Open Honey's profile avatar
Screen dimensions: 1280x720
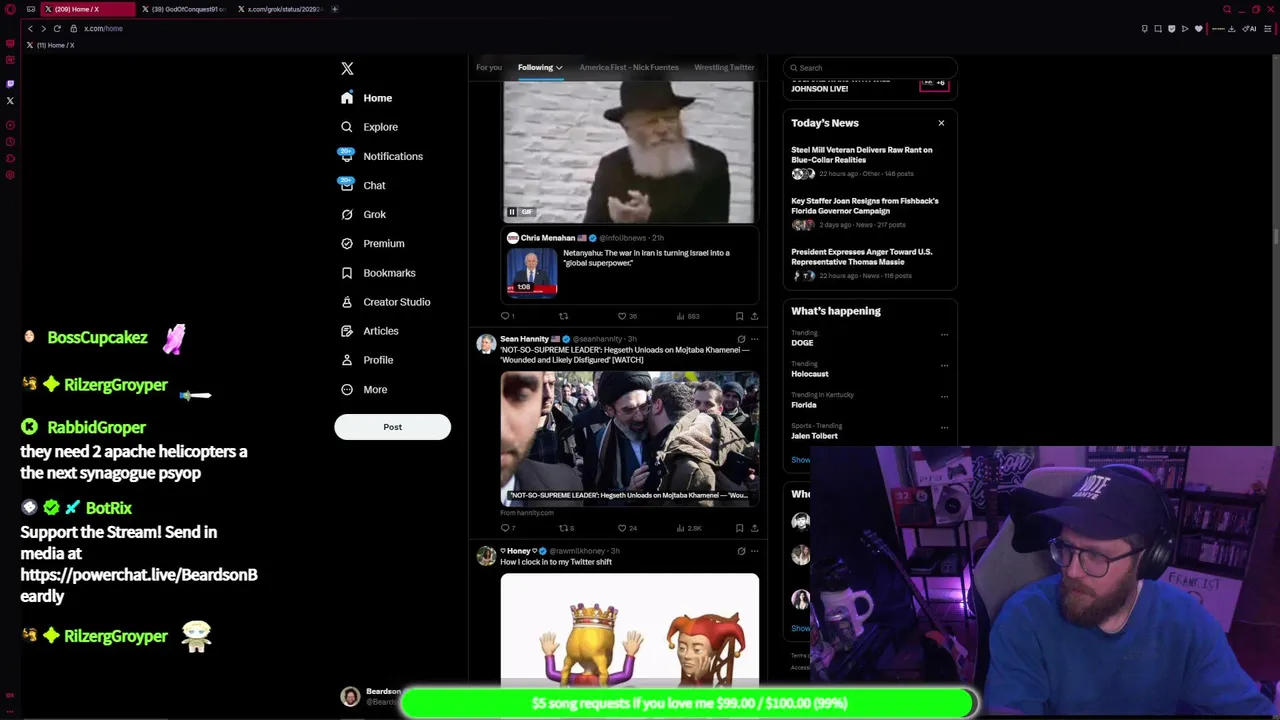point(486,557)
